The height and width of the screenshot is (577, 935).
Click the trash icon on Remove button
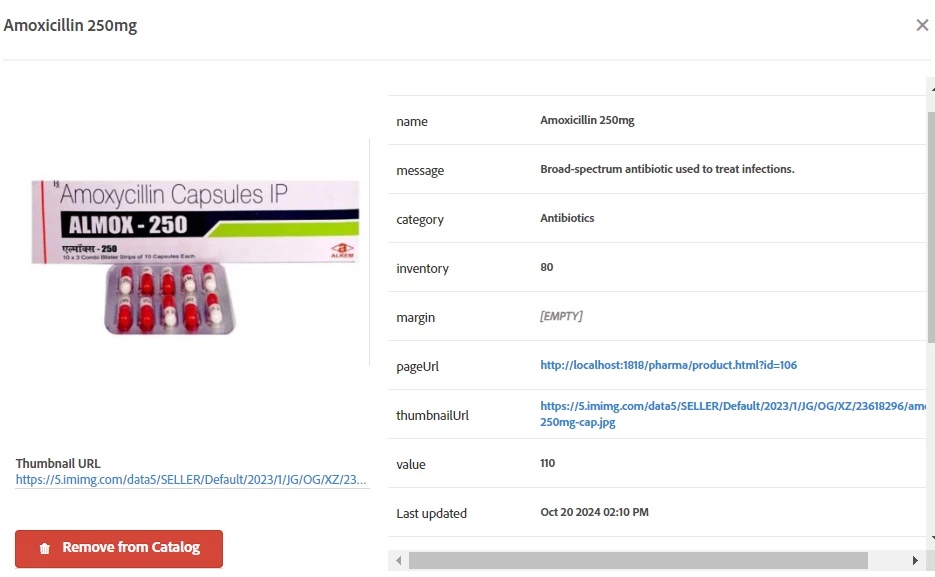coord(45,548)
